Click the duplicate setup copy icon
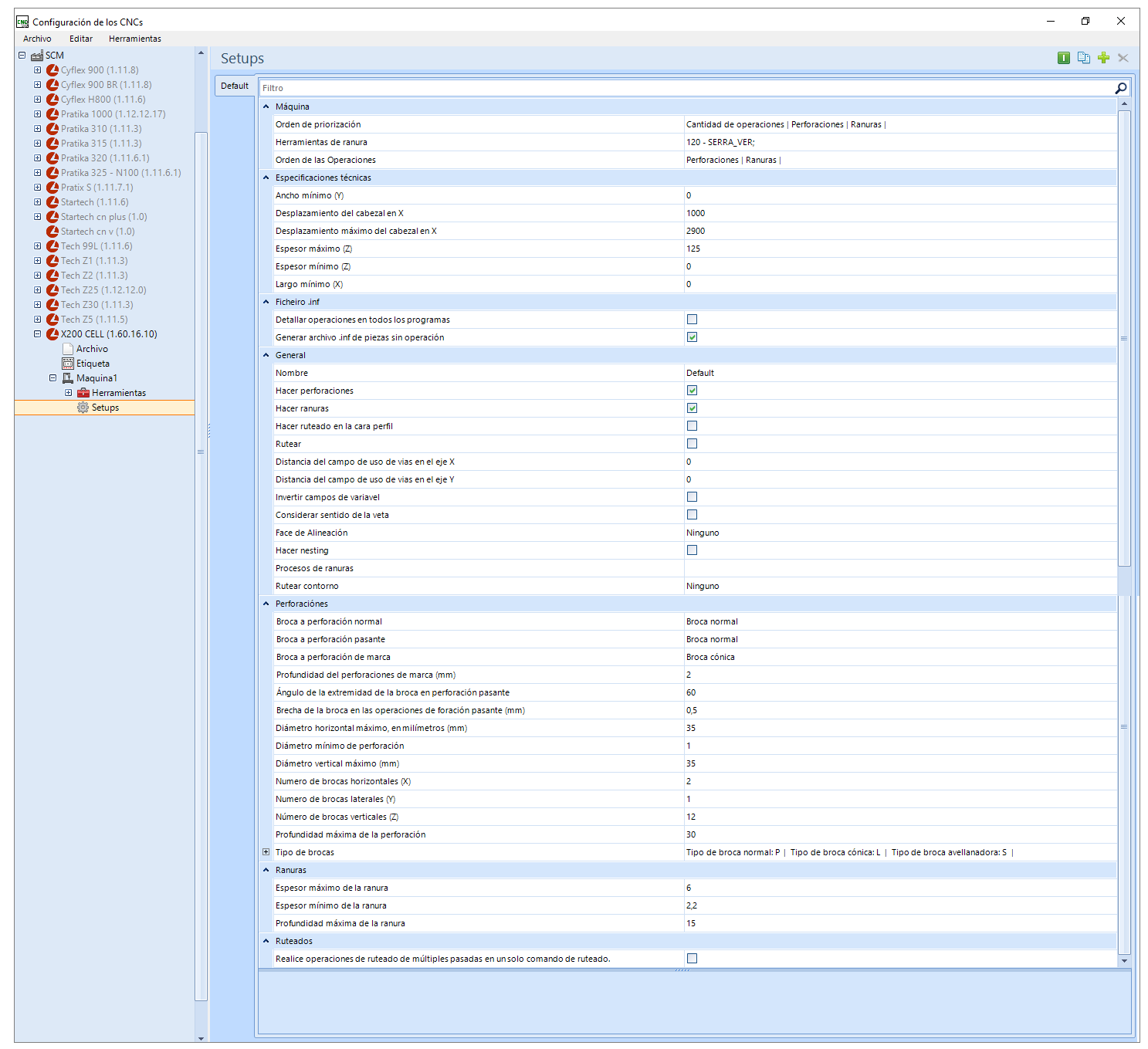 click(x=1083, y=58)
